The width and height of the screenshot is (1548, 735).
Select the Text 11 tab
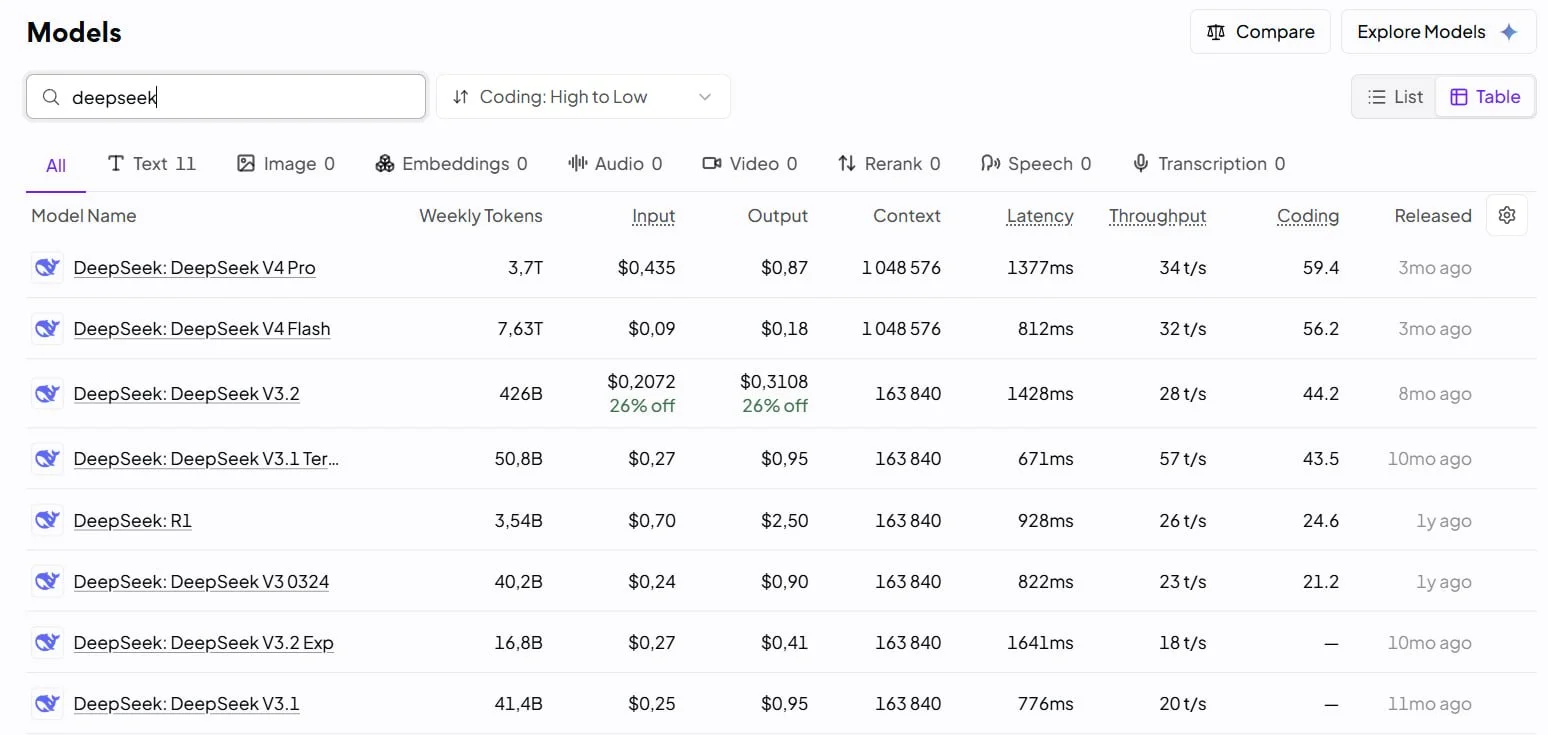tap(152, 164)
